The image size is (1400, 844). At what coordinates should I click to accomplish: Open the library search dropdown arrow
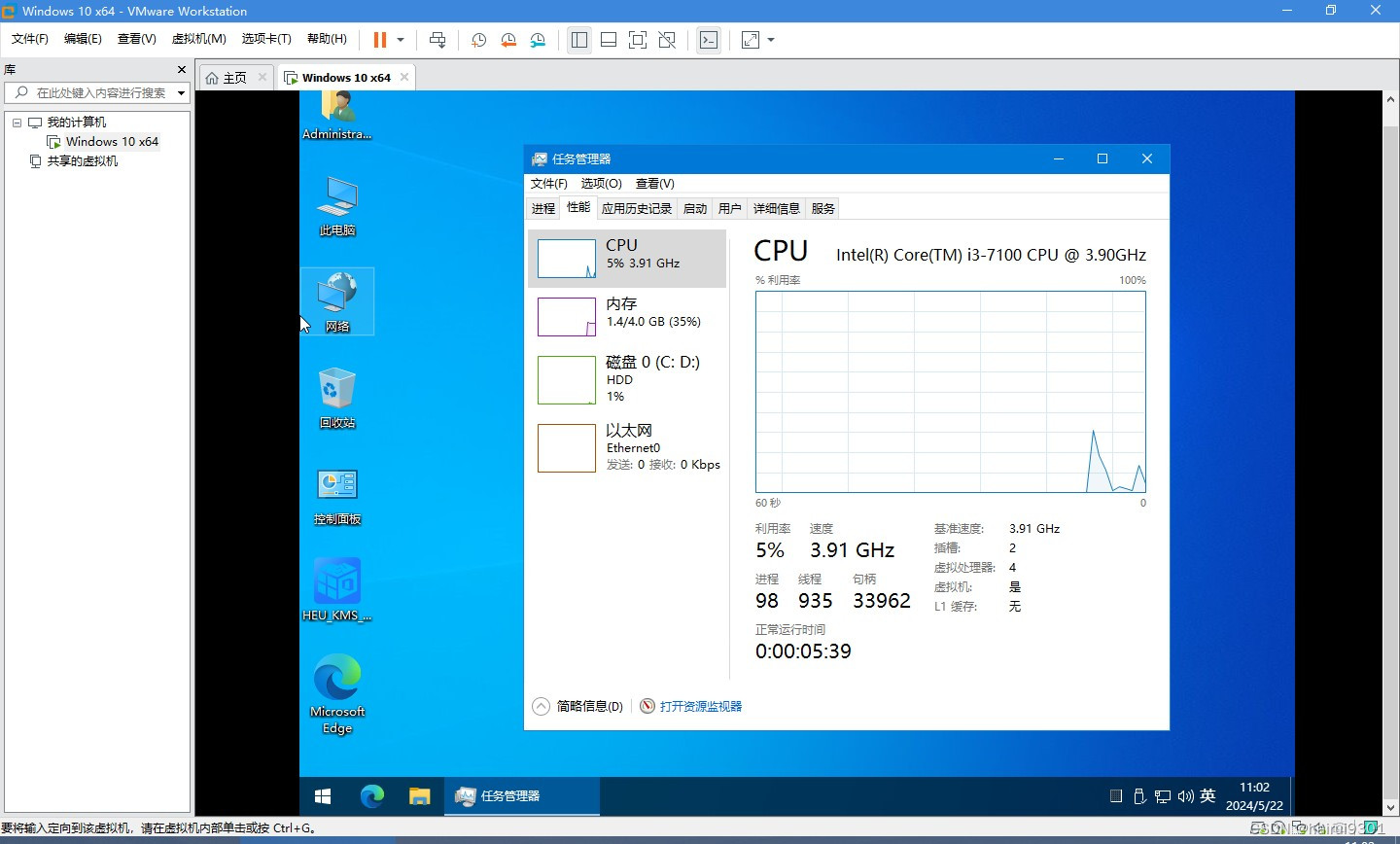click(x=181, y=93)
